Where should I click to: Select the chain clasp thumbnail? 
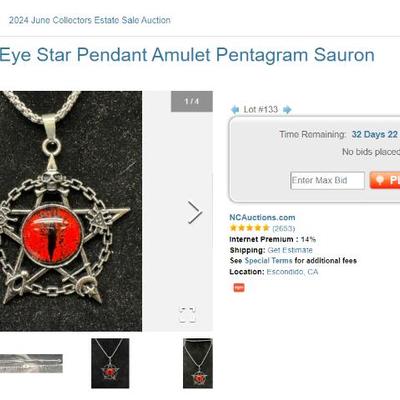coord(31,363)
